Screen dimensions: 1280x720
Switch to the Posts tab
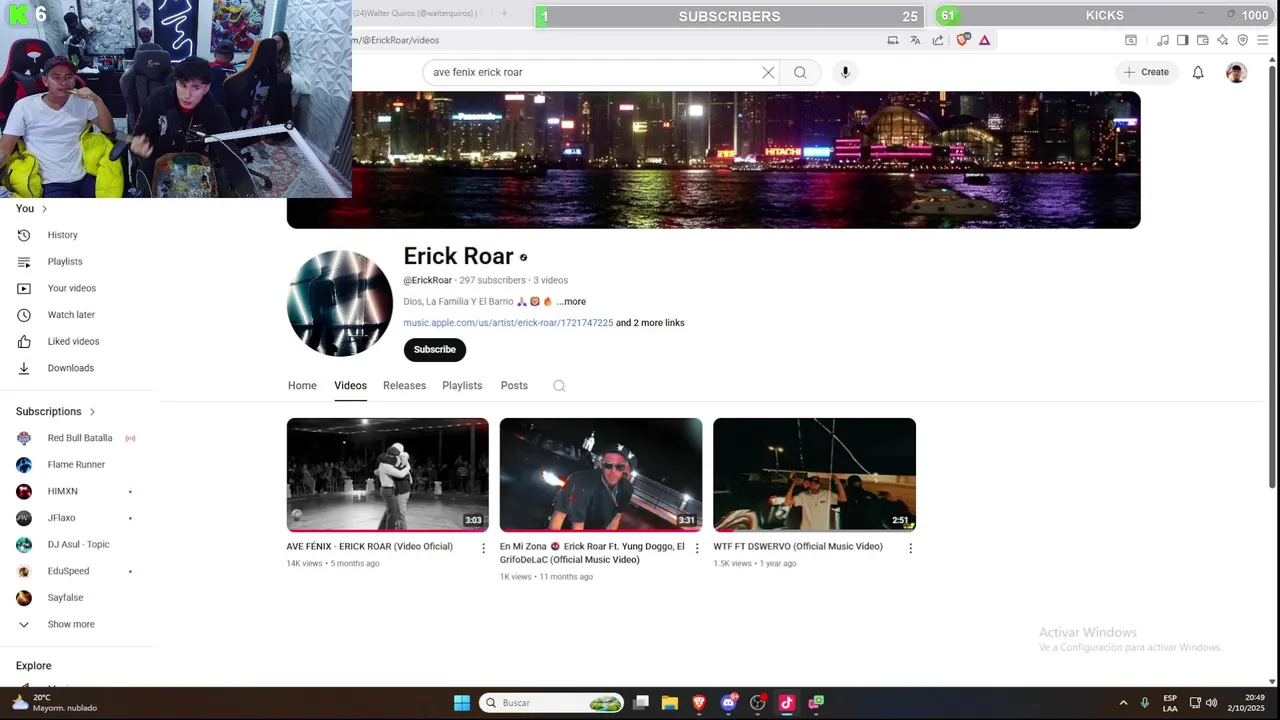point(514,386)
